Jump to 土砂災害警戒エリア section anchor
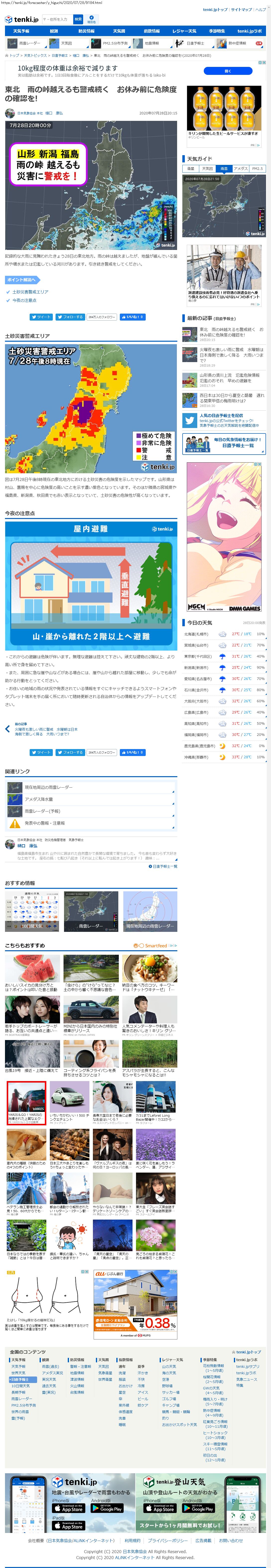The width and height of the screenshot is (271, 1568). [x=30, y=291]
